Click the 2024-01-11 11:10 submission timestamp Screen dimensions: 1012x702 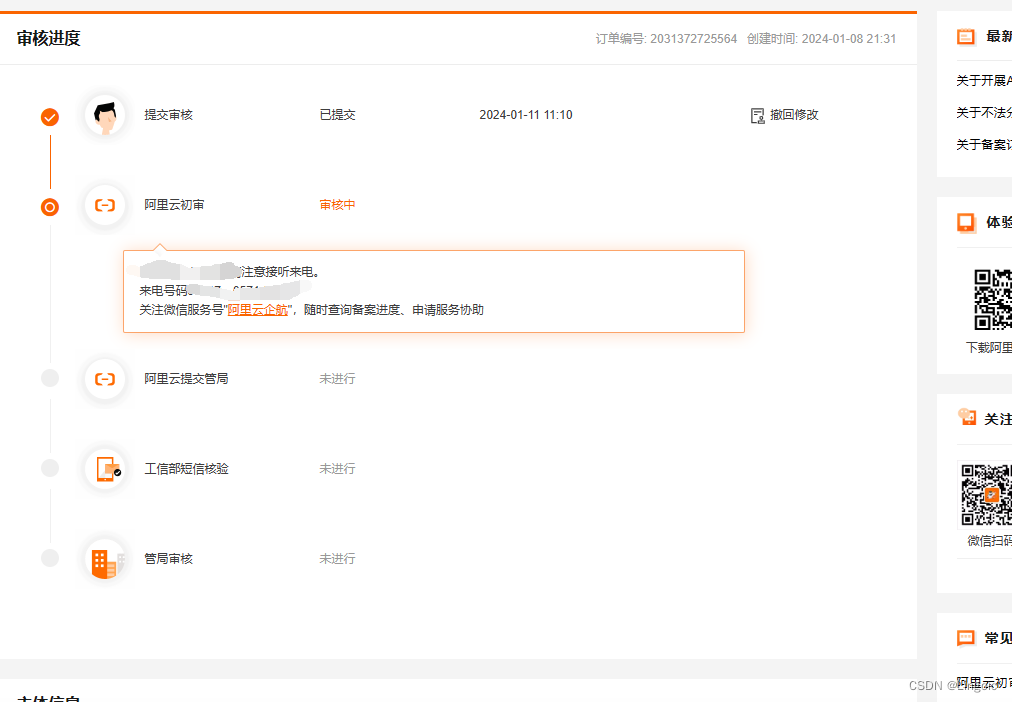point(526,115)
